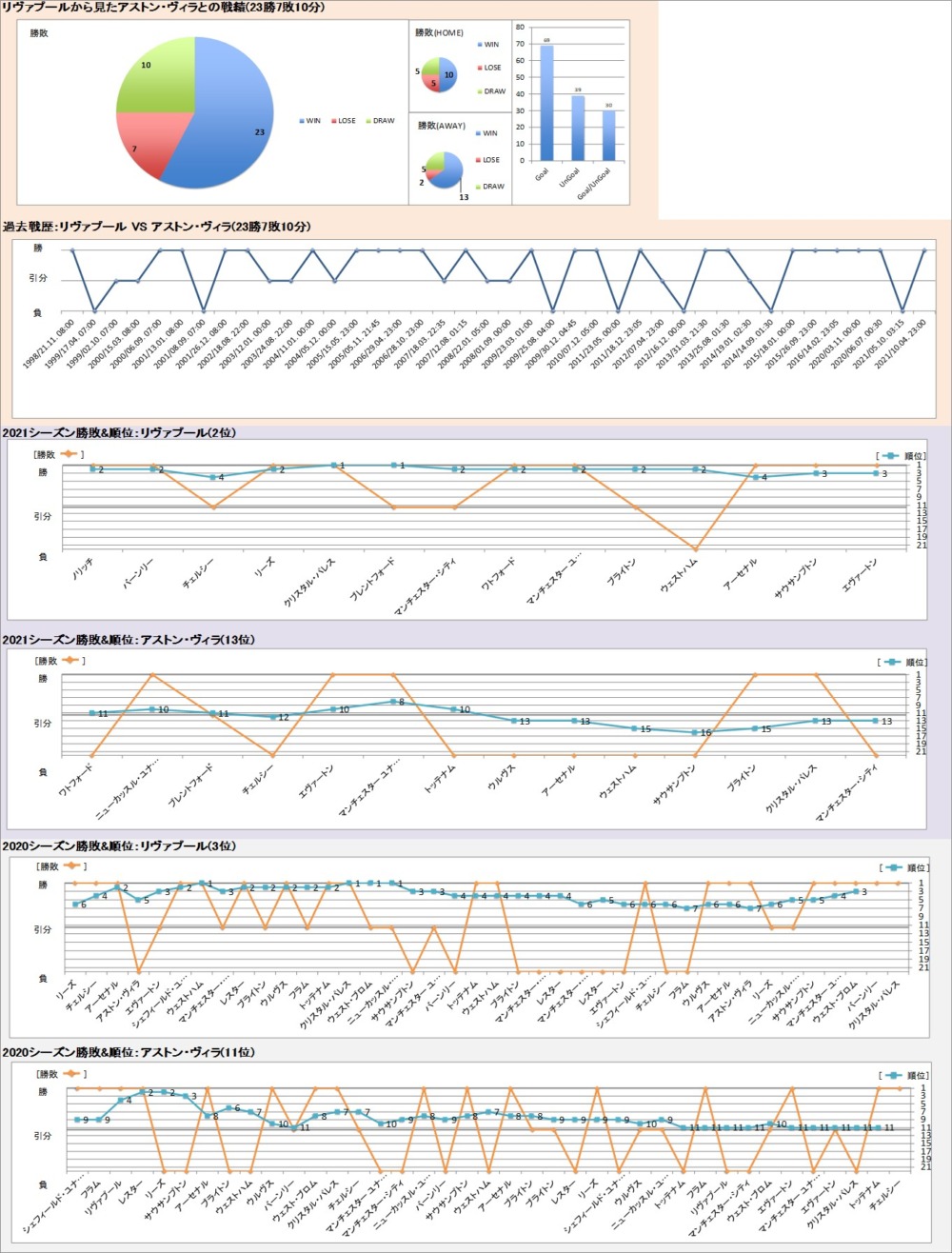
Task: Select the 2020シーズン アストン・ヴィラ(11位) heading
Action: [x=129, y=1052]
